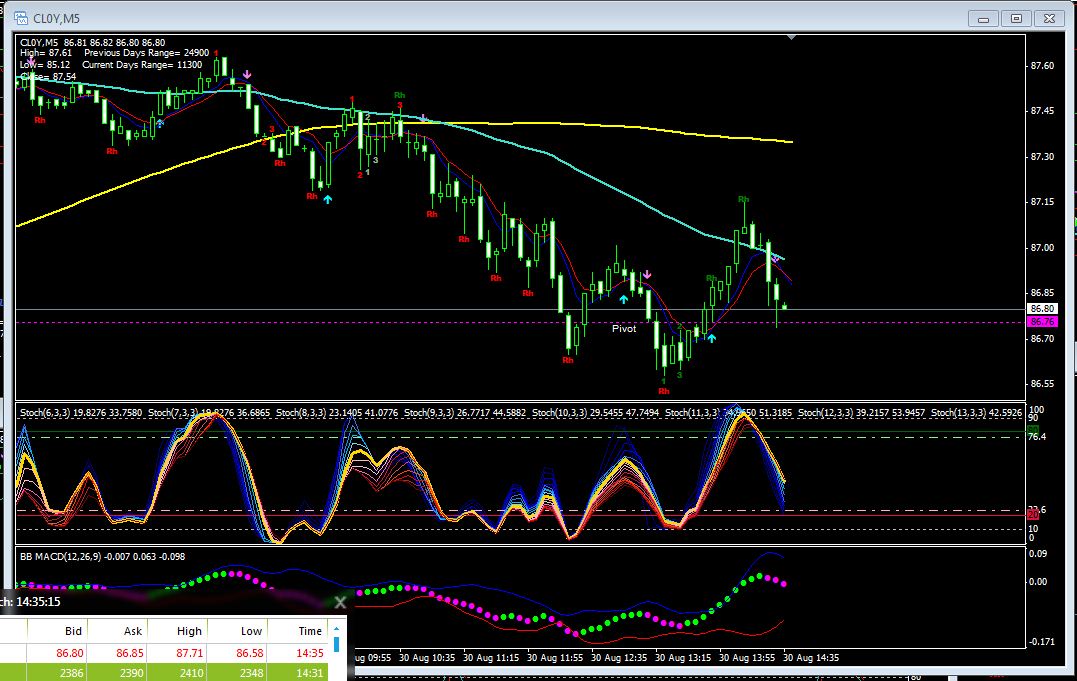Click the High= 87.61 text on chart
Image resolution: width=1077 pixels, height=681 pixels.
pos(46,53)
